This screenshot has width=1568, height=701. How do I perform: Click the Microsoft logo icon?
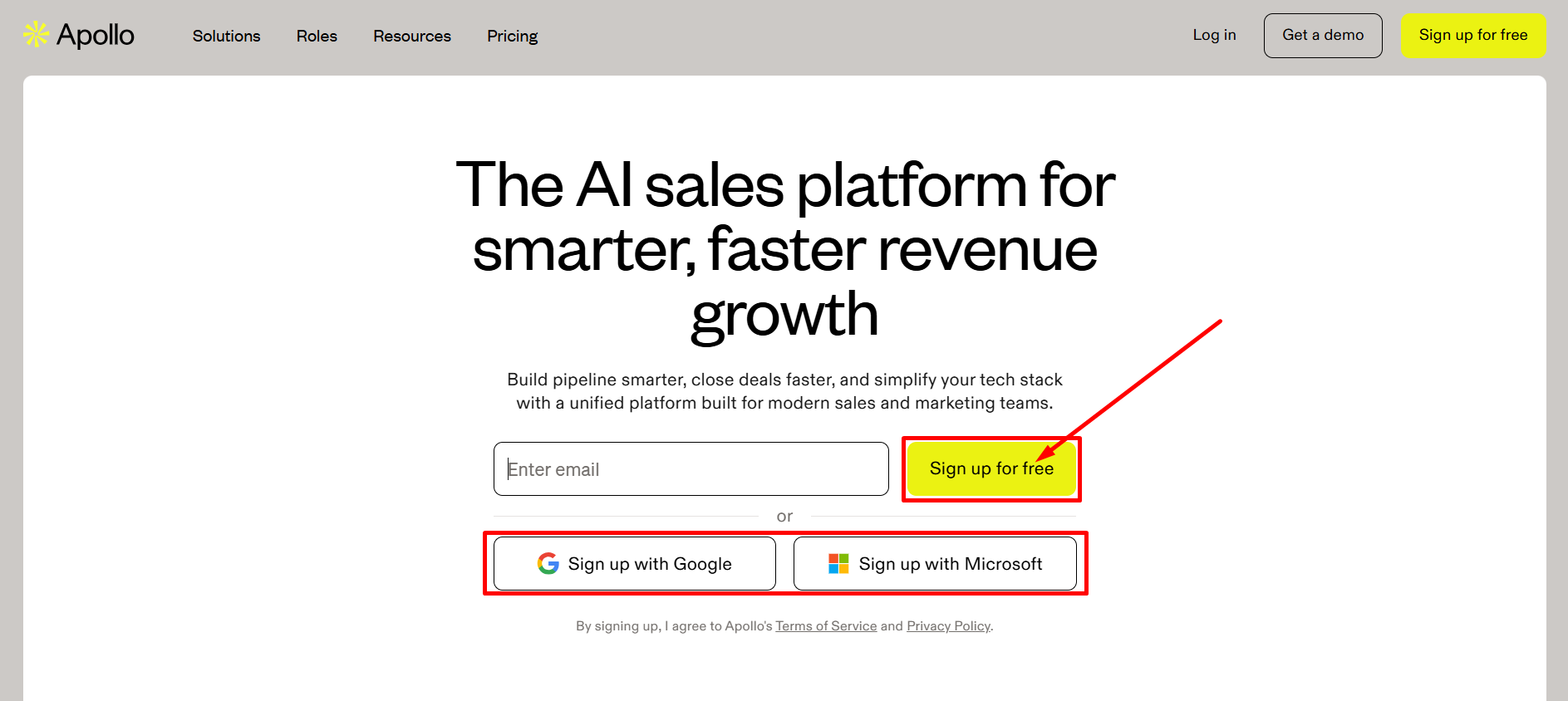point(838,564)
